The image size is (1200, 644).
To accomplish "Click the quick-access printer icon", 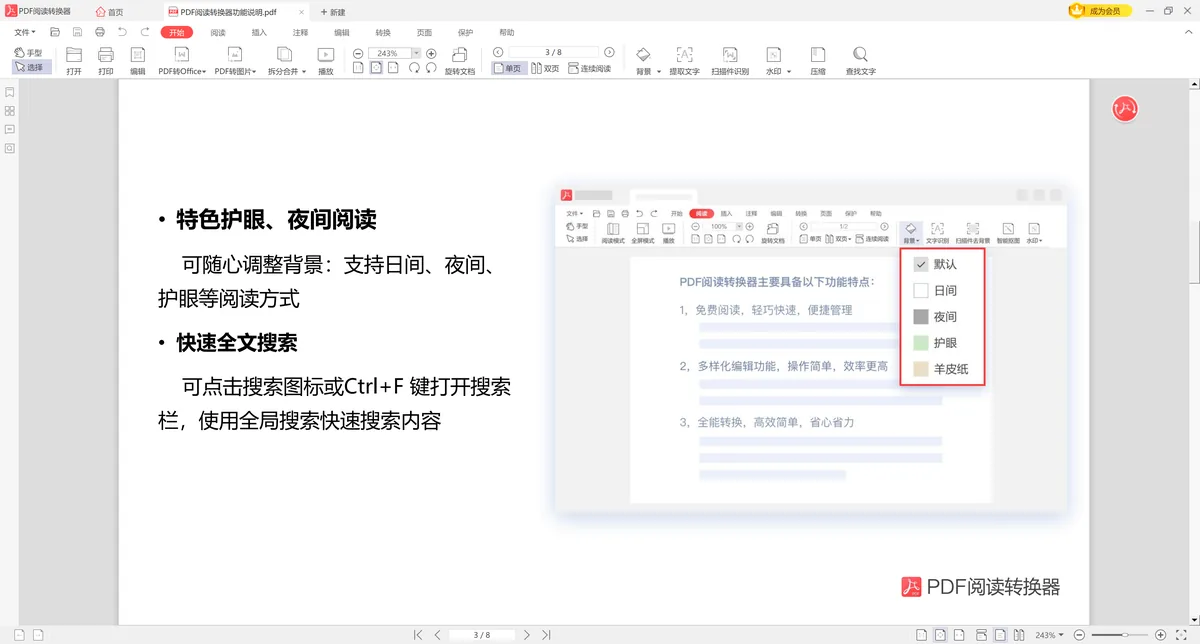I will 100,32.
